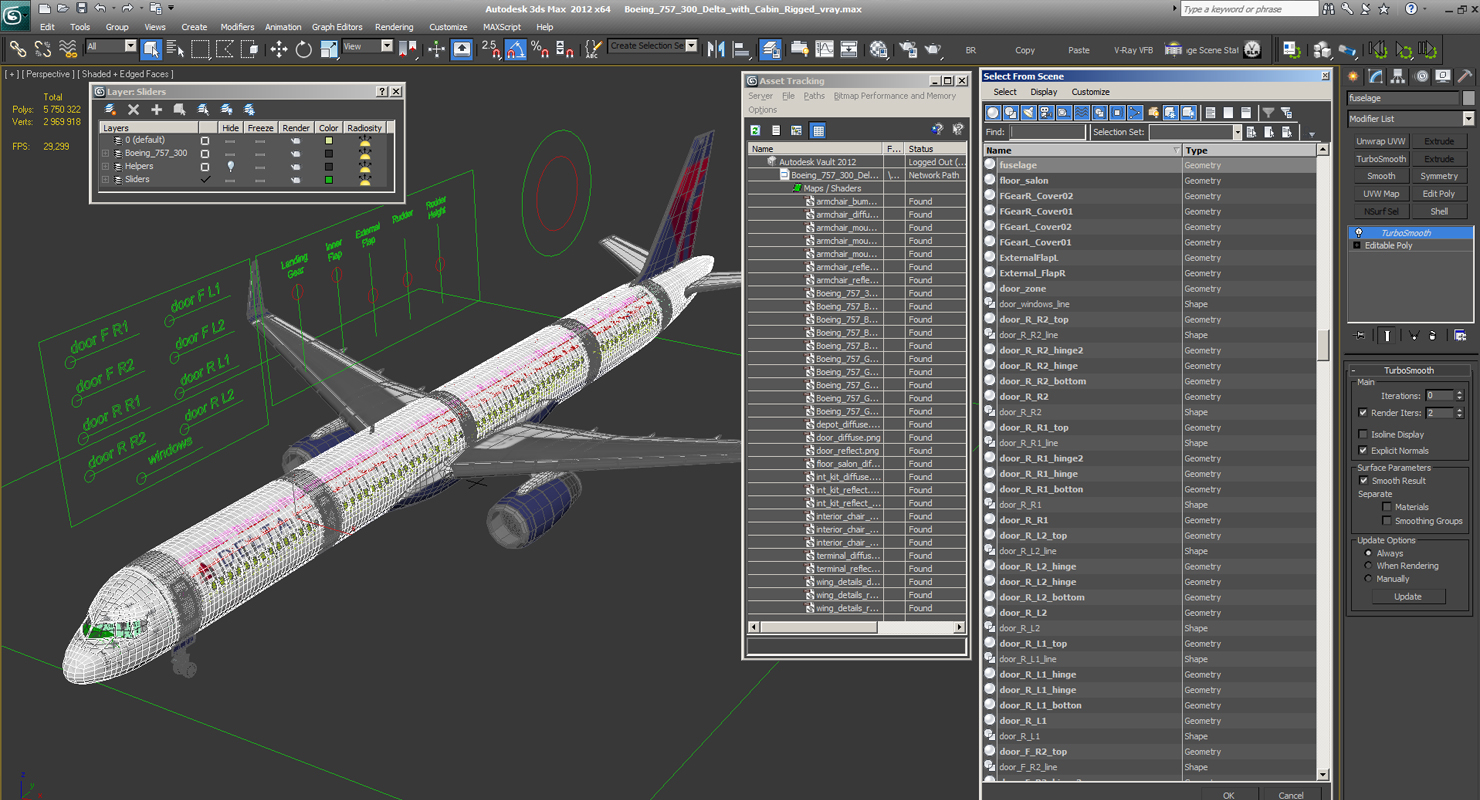Toggle Display Cameras filter in Select From Scene
This screenshot has width=1480, height=800.
(1047, 113)
